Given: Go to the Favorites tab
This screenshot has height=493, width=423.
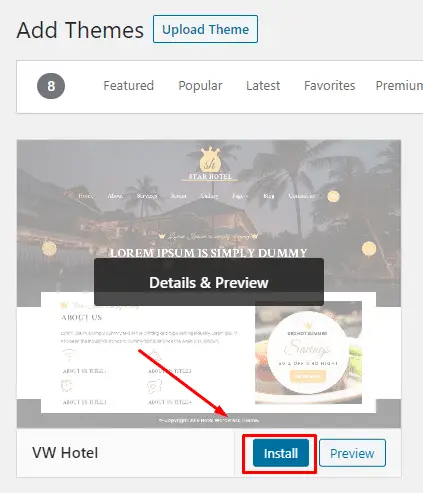Looking at the screenshot, I should (x=329, y=86).
